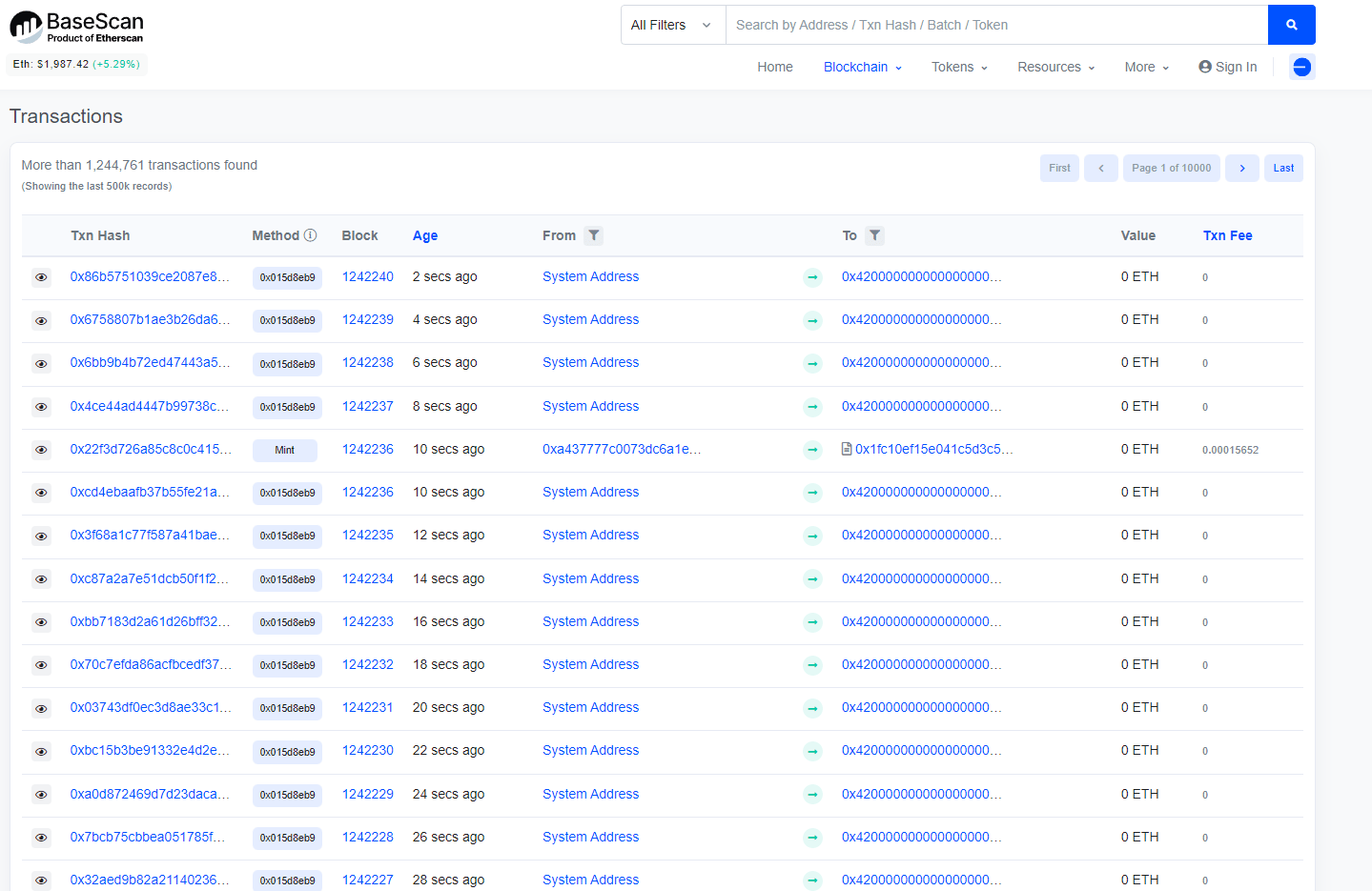Viewport: 1372px width, 891px height.
Task: Click the Eth price $1,987.42 label
Action: [x=77, y=64]
